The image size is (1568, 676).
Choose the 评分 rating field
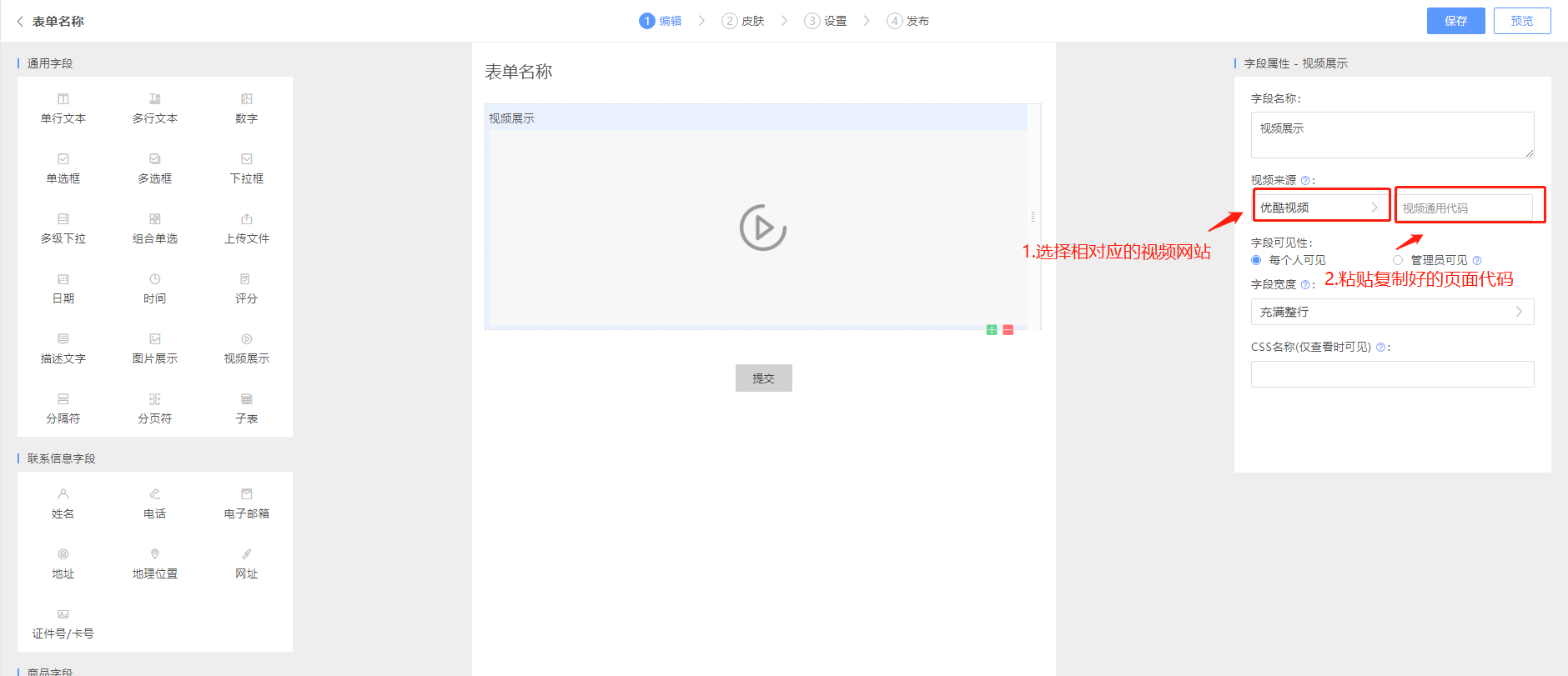point(247,288)
